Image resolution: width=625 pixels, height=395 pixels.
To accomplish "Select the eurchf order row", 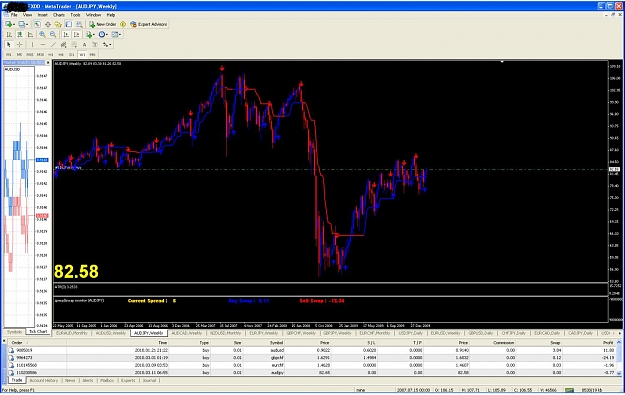I will click(x=312, y=365).
